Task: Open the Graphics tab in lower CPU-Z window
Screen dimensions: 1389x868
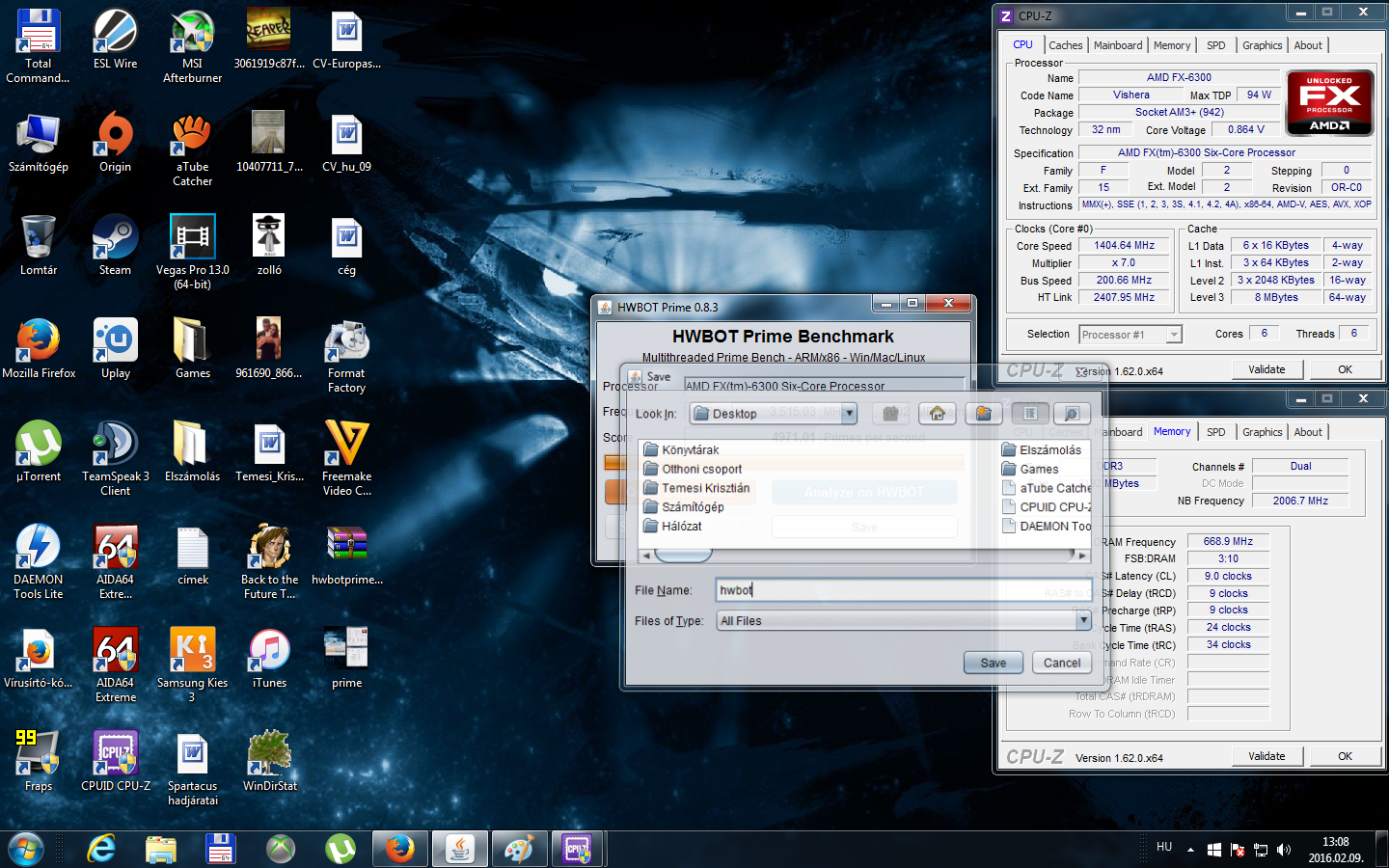Action: point(1262,432)
